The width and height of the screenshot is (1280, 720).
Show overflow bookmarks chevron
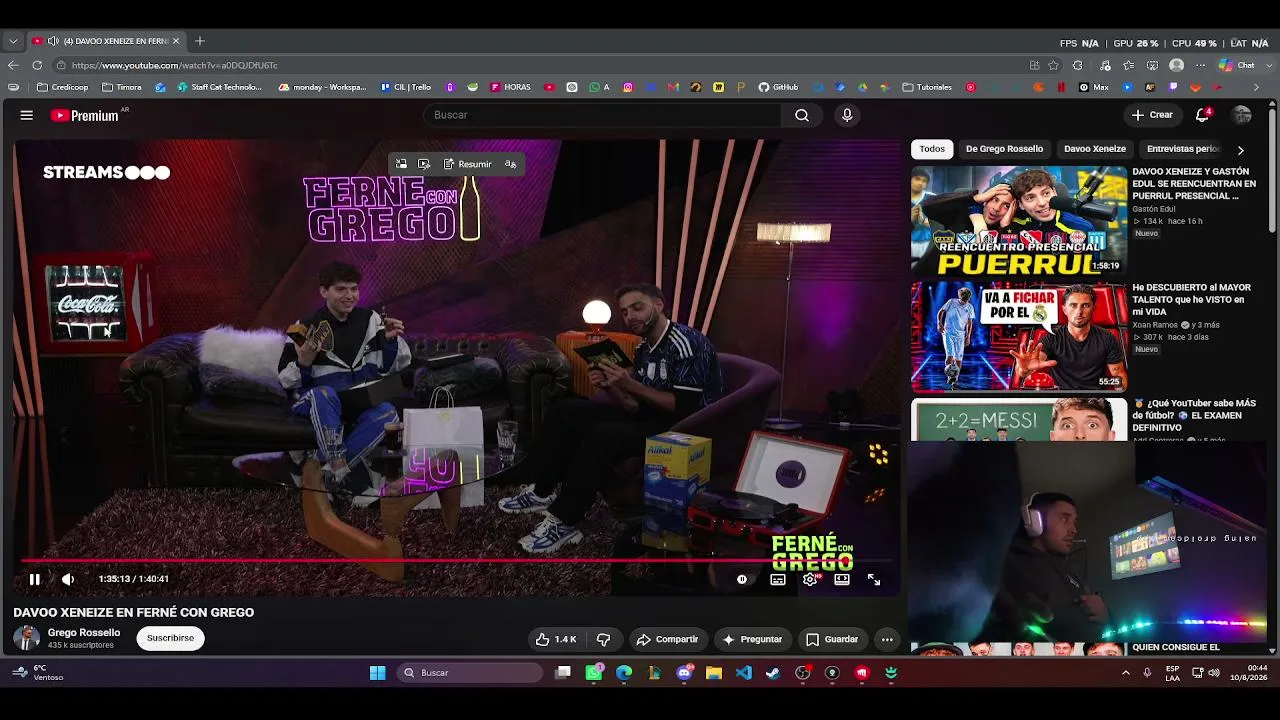(x=1257, y=87)
